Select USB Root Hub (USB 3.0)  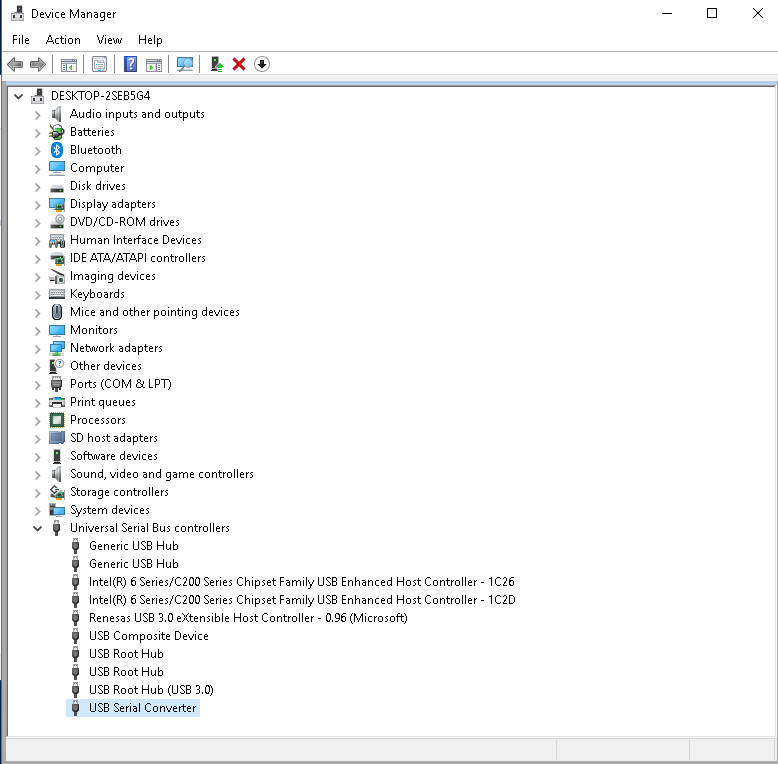pos(151,690)
